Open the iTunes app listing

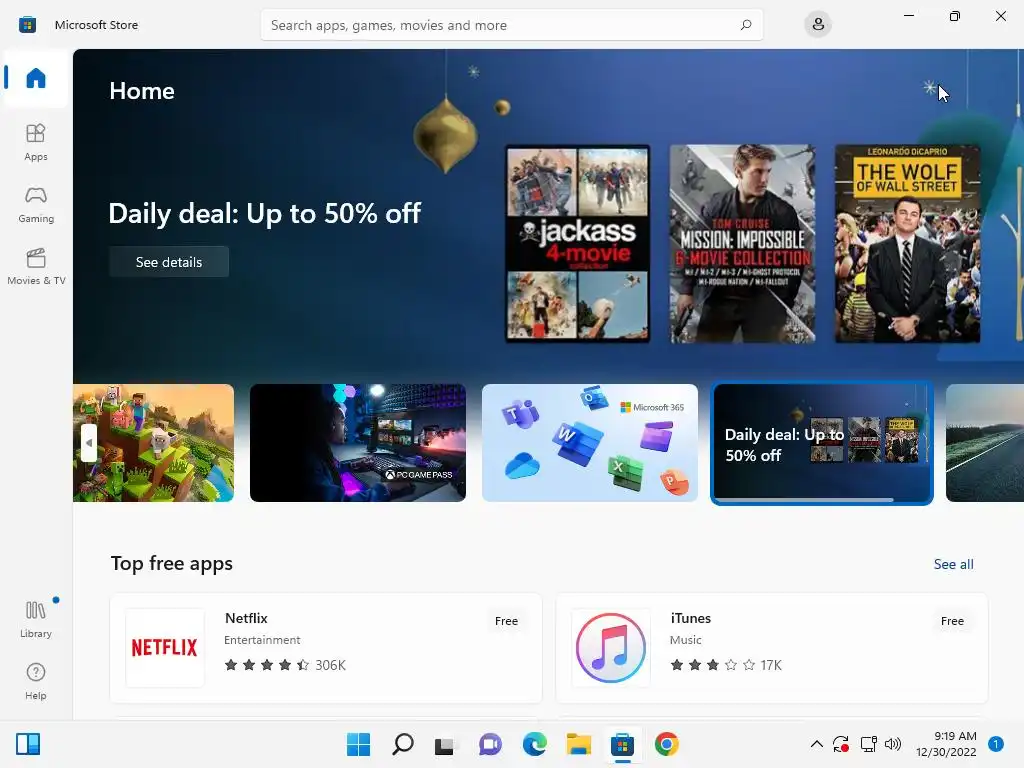(x=772, y=648)
